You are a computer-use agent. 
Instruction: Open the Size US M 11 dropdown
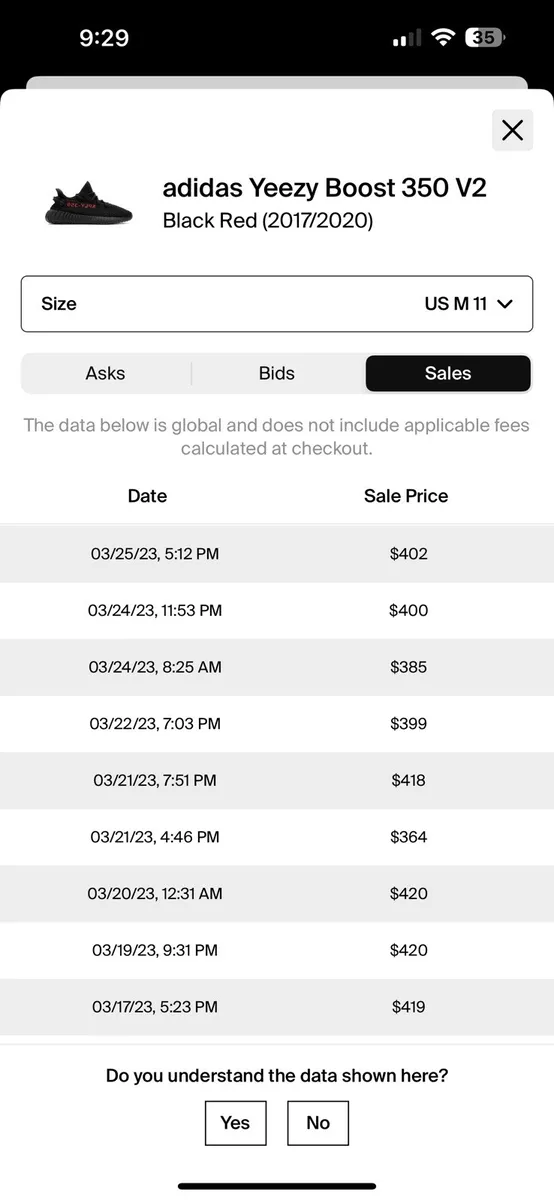[x=277, y=304]
